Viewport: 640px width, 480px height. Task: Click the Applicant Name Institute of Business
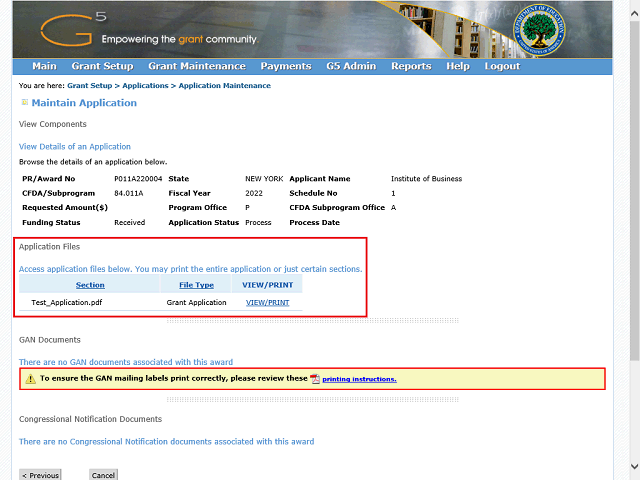(427, 179)
